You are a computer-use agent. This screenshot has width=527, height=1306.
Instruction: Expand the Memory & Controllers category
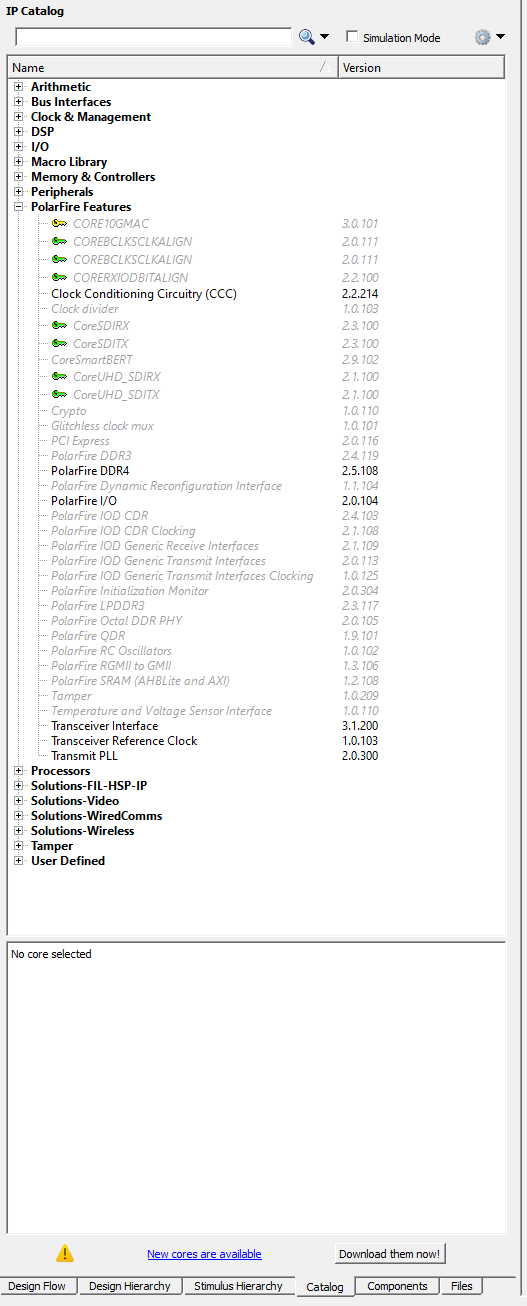(x=18, y=177)
